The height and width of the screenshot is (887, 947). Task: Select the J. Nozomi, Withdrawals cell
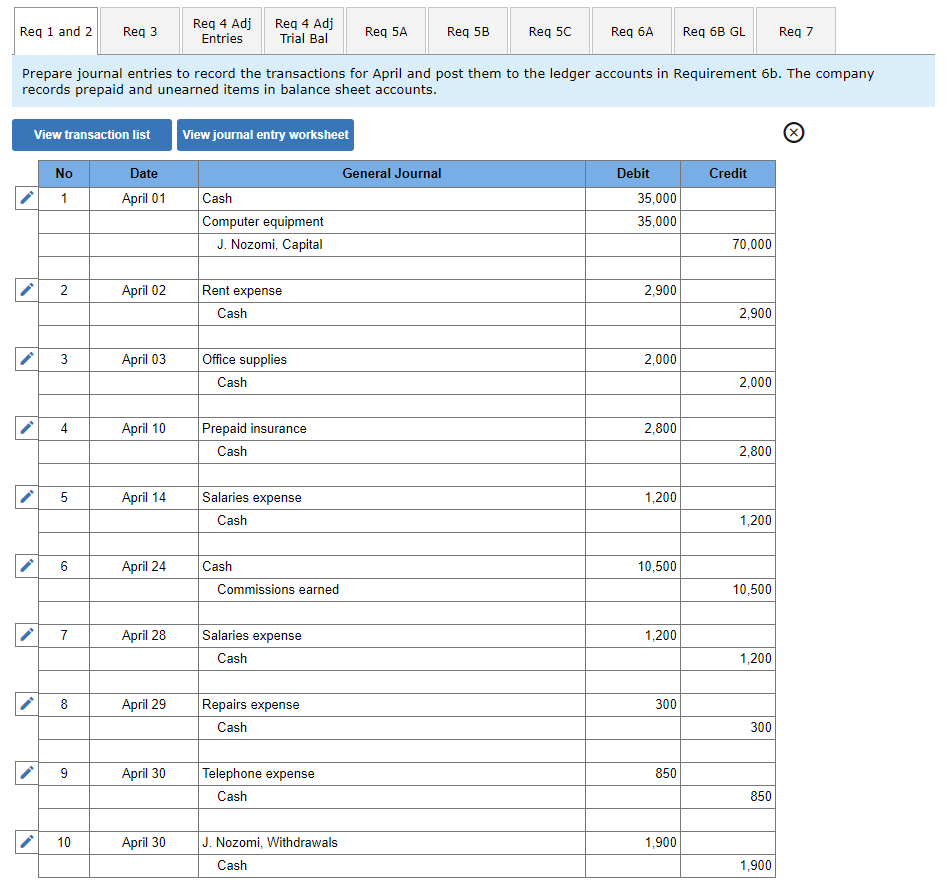tap(391, 842)
